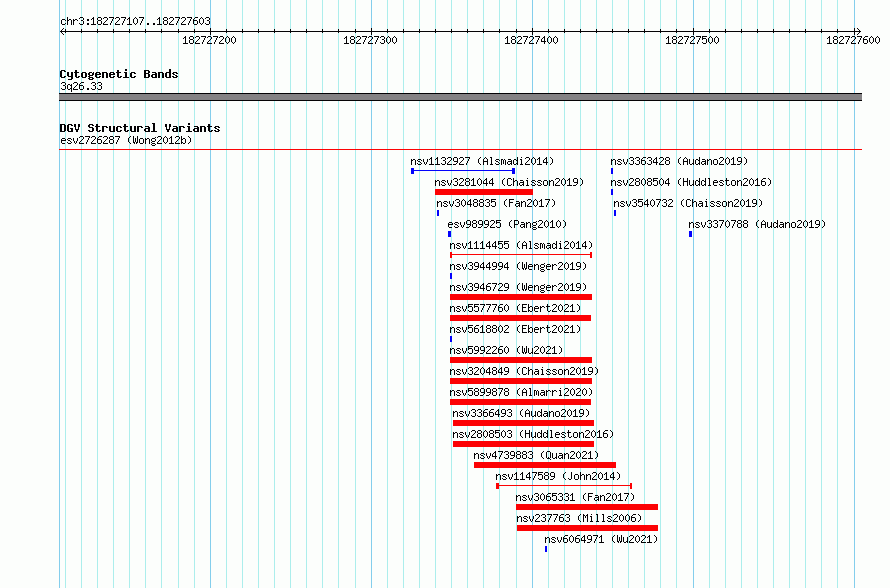
Task: Open nsv3366493 (Audano2019) label
Action: point(521,413)
